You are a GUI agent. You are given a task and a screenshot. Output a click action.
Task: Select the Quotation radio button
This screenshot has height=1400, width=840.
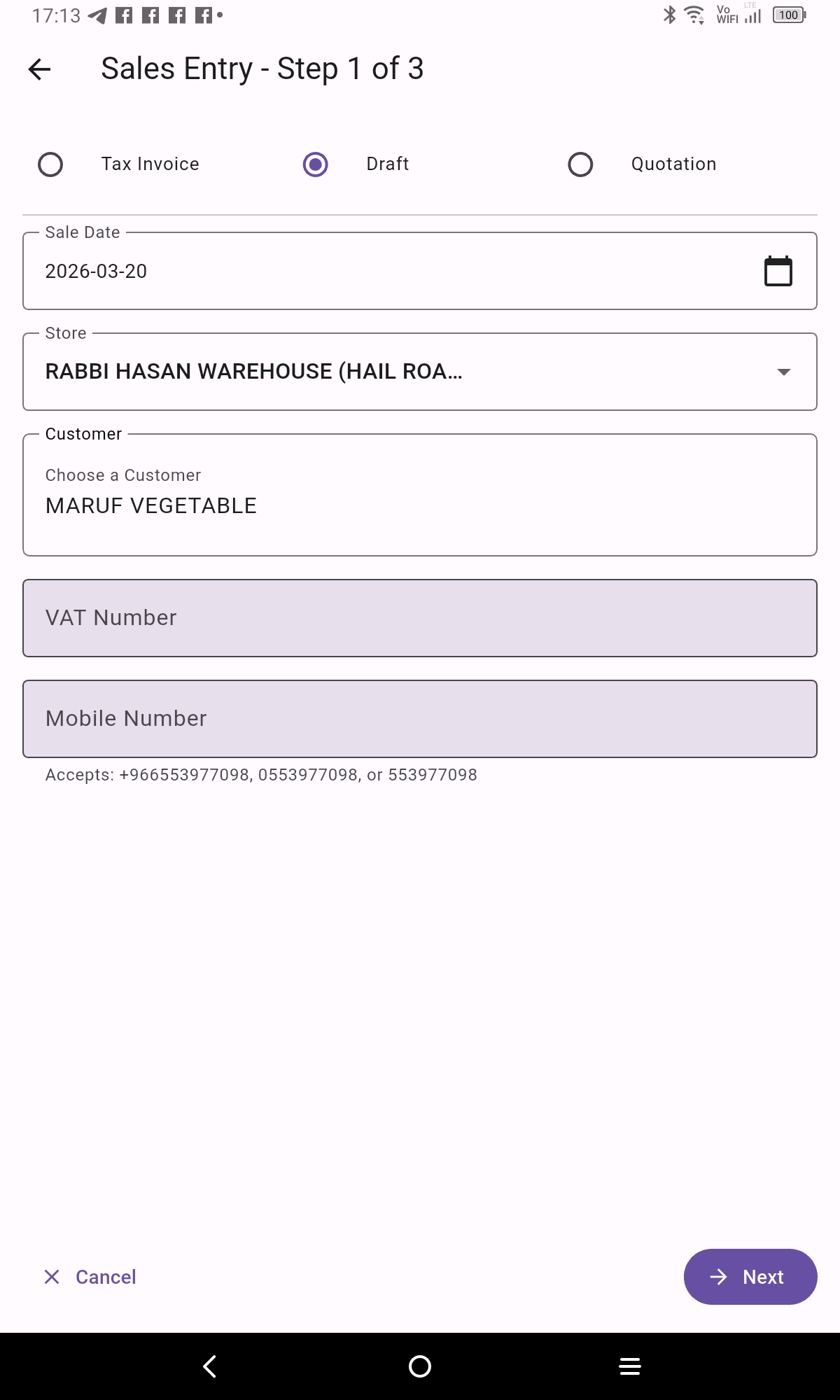tap(580, 164)
